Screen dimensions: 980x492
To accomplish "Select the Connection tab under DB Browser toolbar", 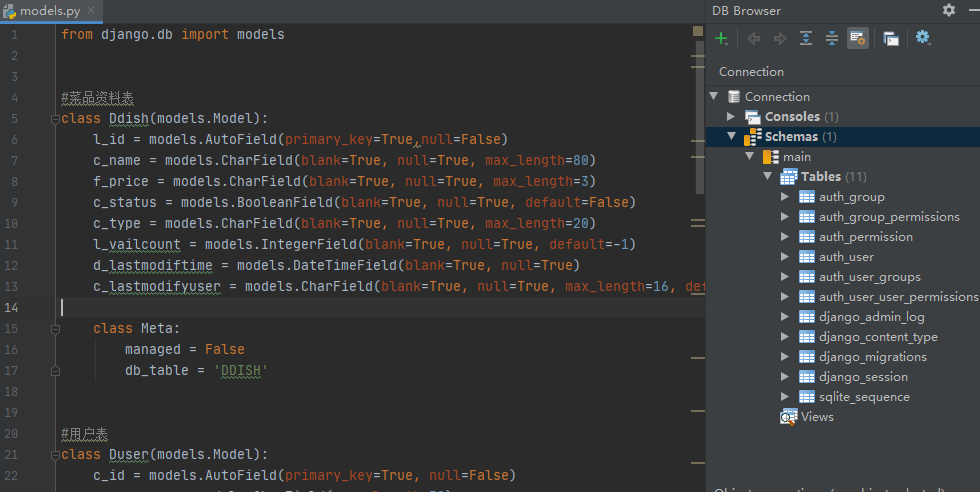I will (x=751, y=72).
